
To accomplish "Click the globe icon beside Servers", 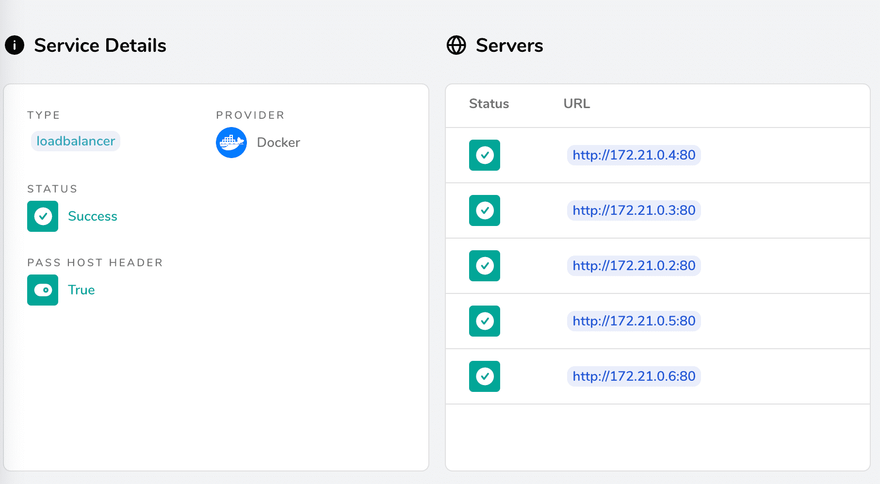I will 456,45.
